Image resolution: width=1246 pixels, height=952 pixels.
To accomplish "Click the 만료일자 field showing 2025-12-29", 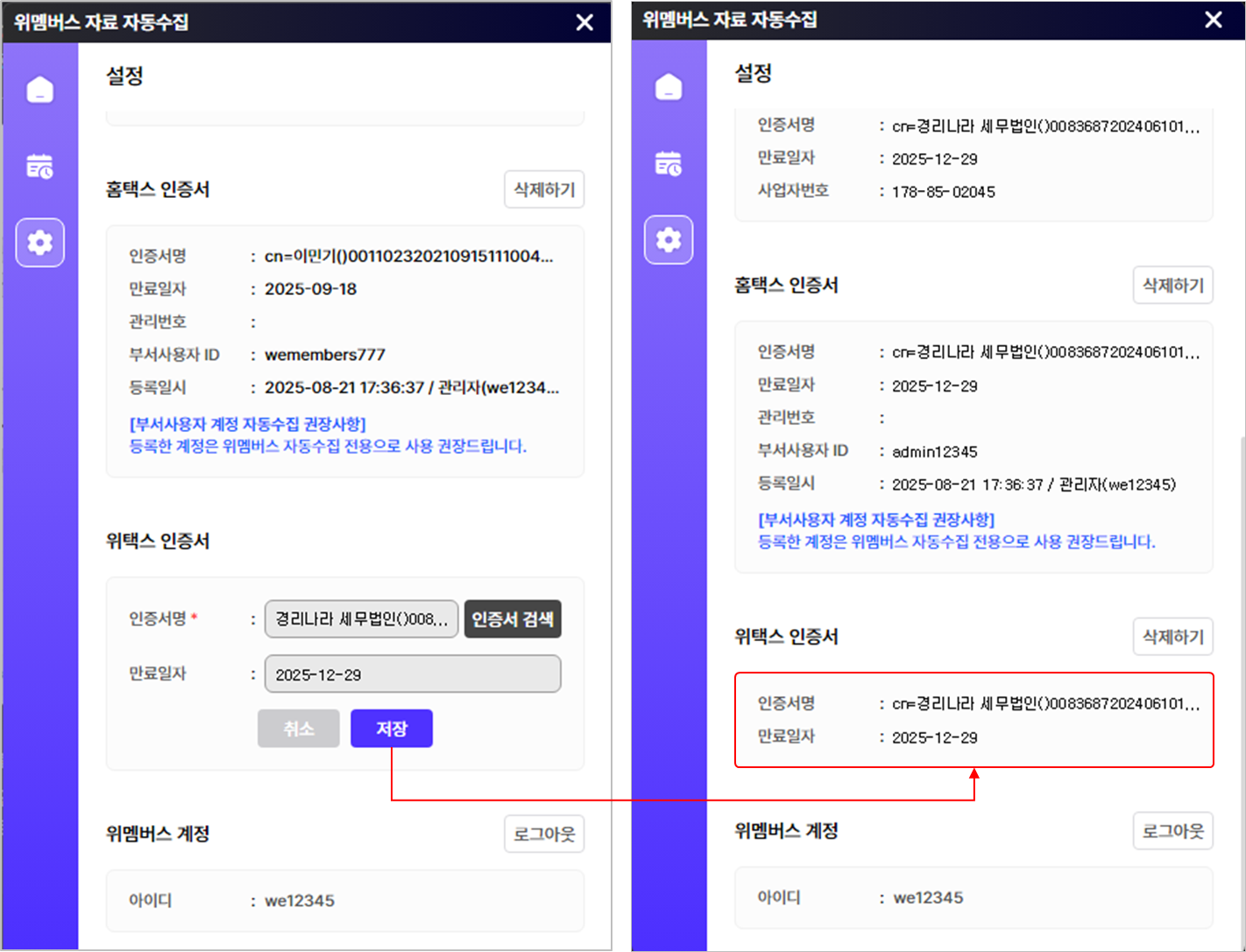I will pos(413,674).
